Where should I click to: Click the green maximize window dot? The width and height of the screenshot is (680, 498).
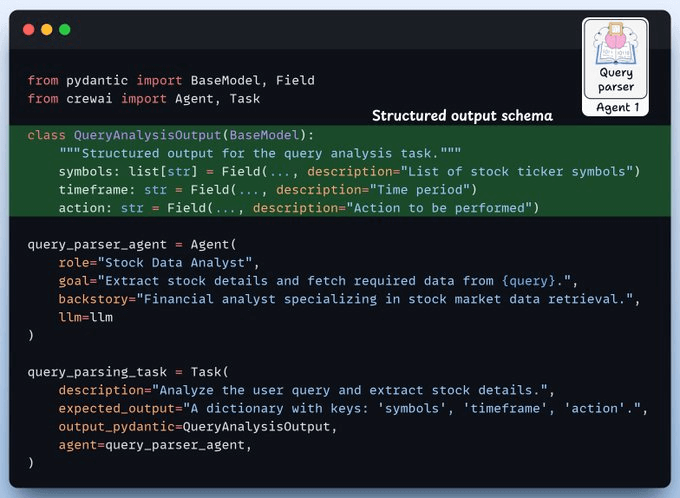pos(65,29)
